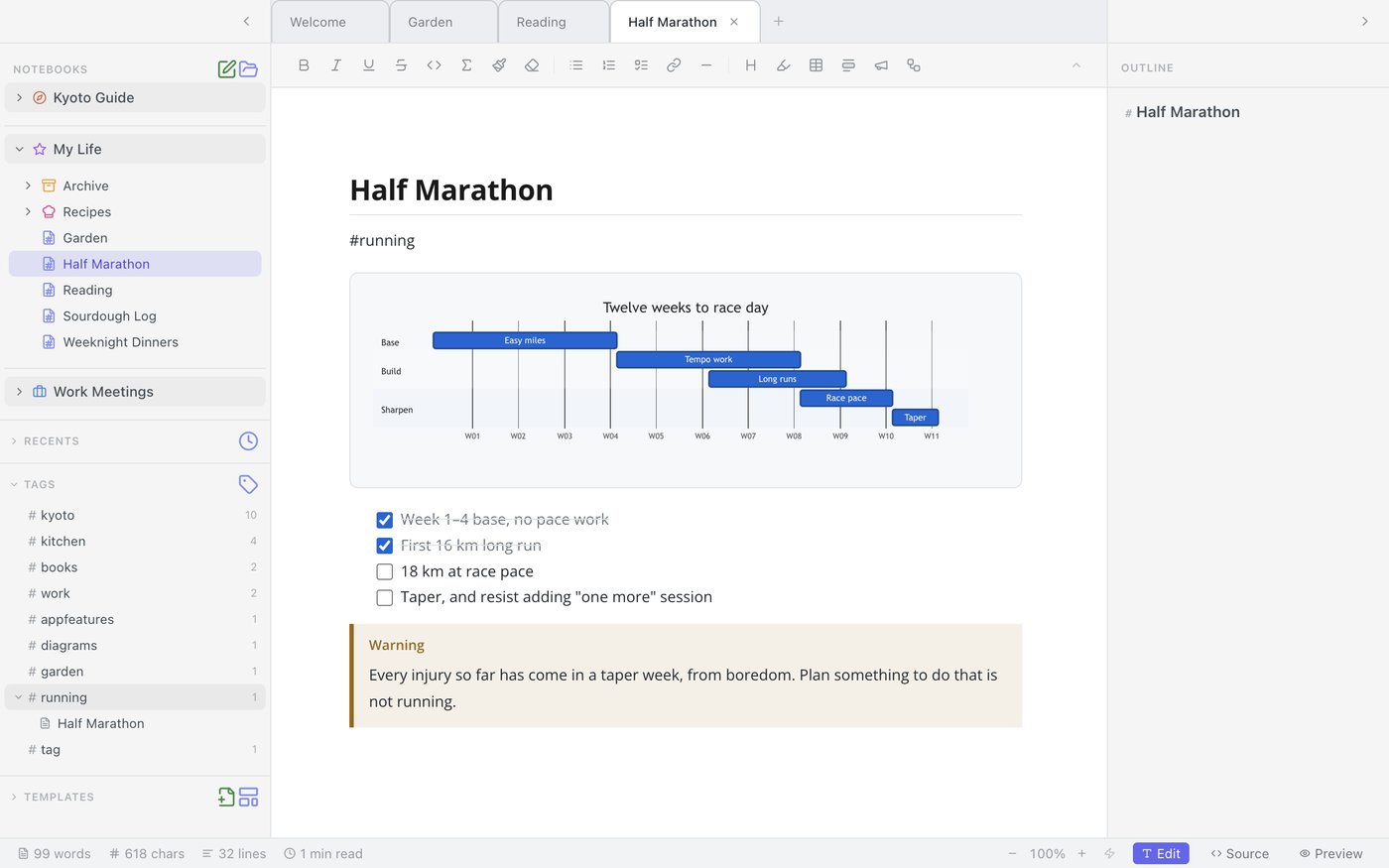Screen dimensions: 1389x868
Task: Apply strikethrough formatting
Action: (x=401, y=65)
